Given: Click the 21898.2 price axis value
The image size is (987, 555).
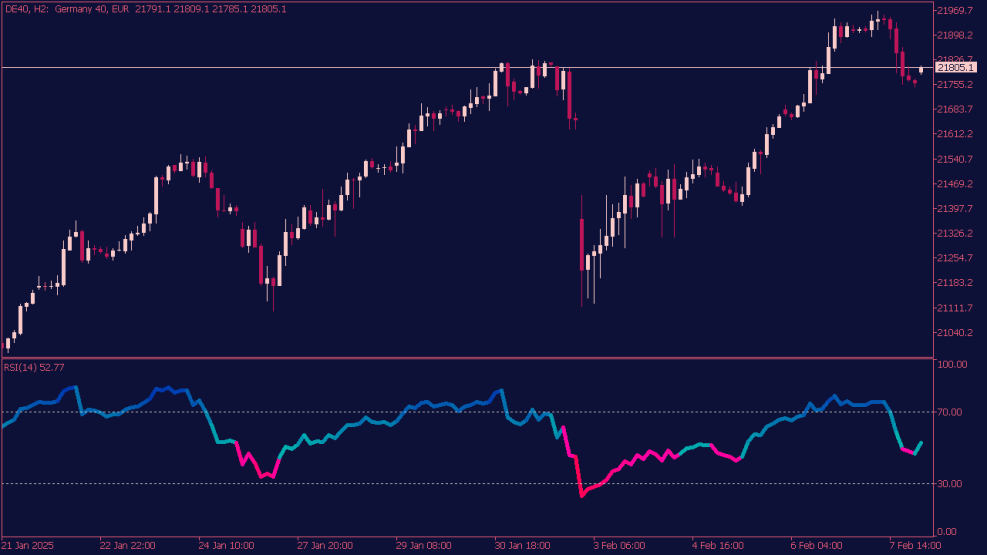Looking at the screenshot, I should pyautogui.click(x=956, y=35).
